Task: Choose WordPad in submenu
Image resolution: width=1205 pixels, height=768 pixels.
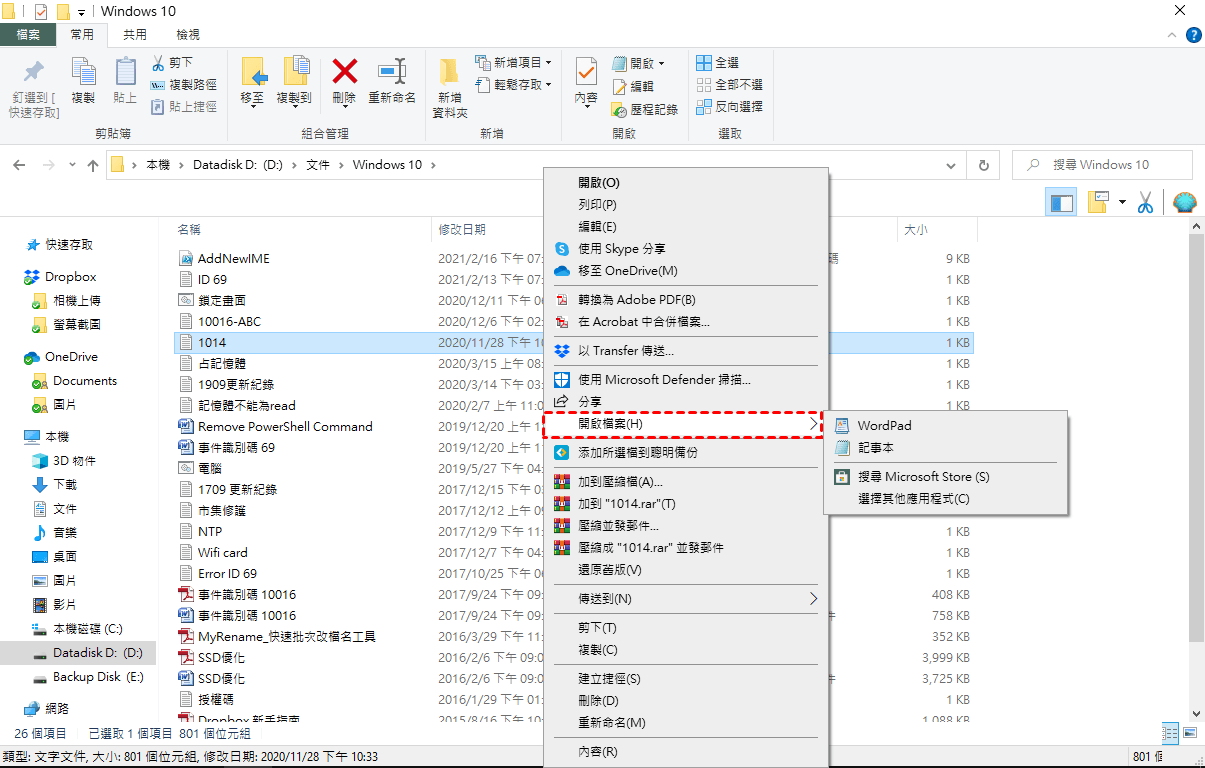Action: [x=946, y=426]
